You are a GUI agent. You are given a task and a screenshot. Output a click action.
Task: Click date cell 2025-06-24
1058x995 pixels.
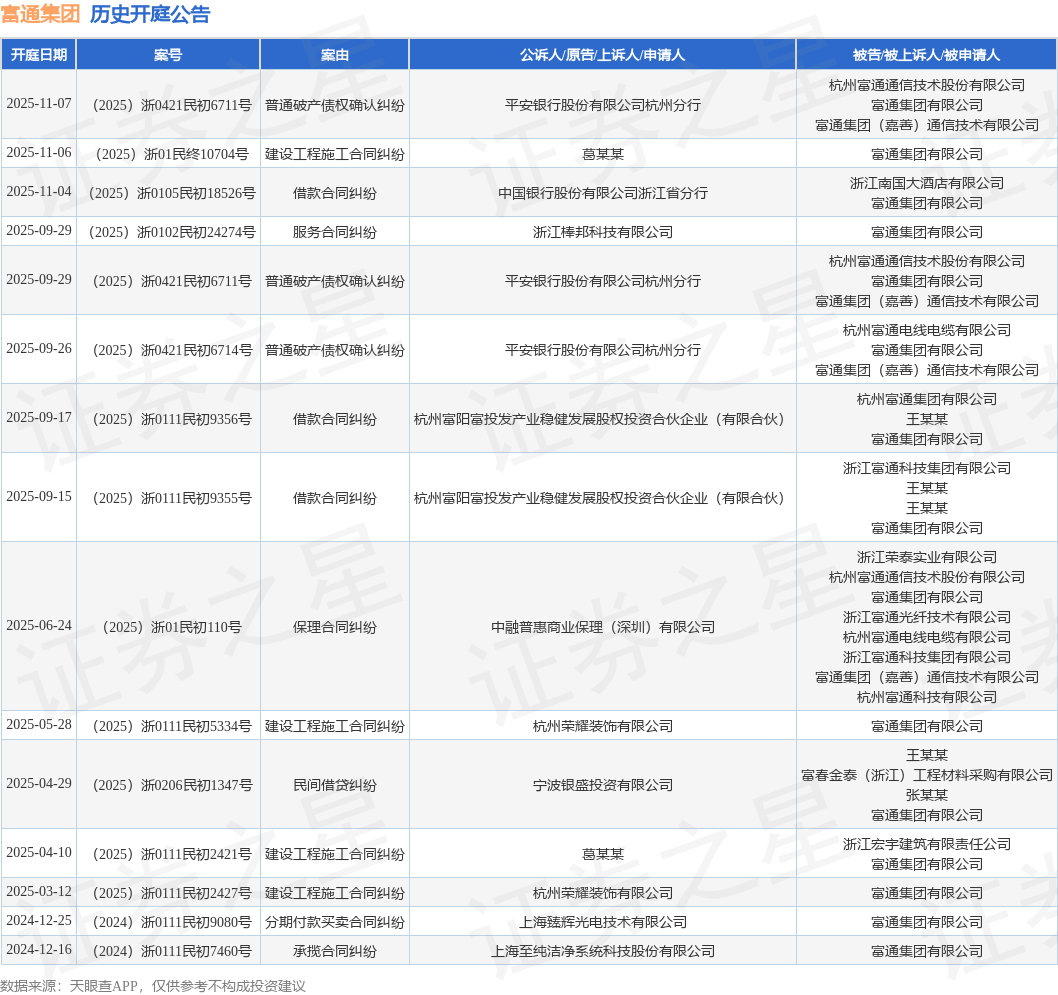point(38,626)
